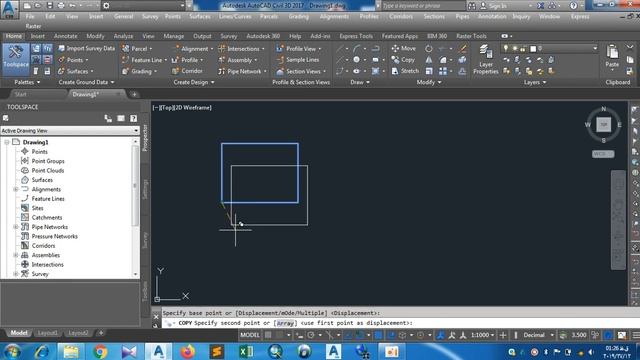Click the Scale tool icon
Screen dimensions: 640x360
click(x=429, y=71)
